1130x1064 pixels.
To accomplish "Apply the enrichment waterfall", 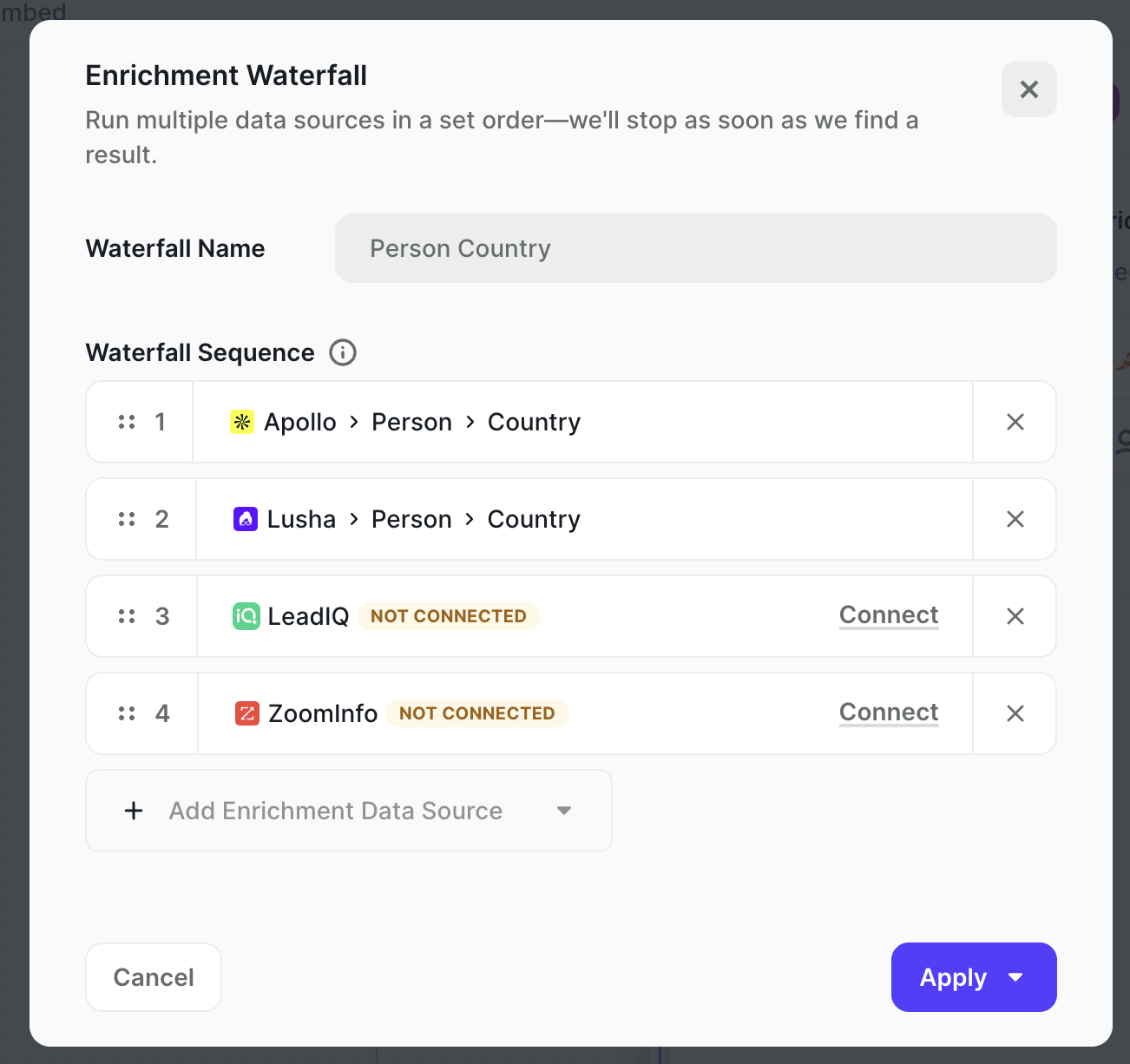I will pos(953,977).
